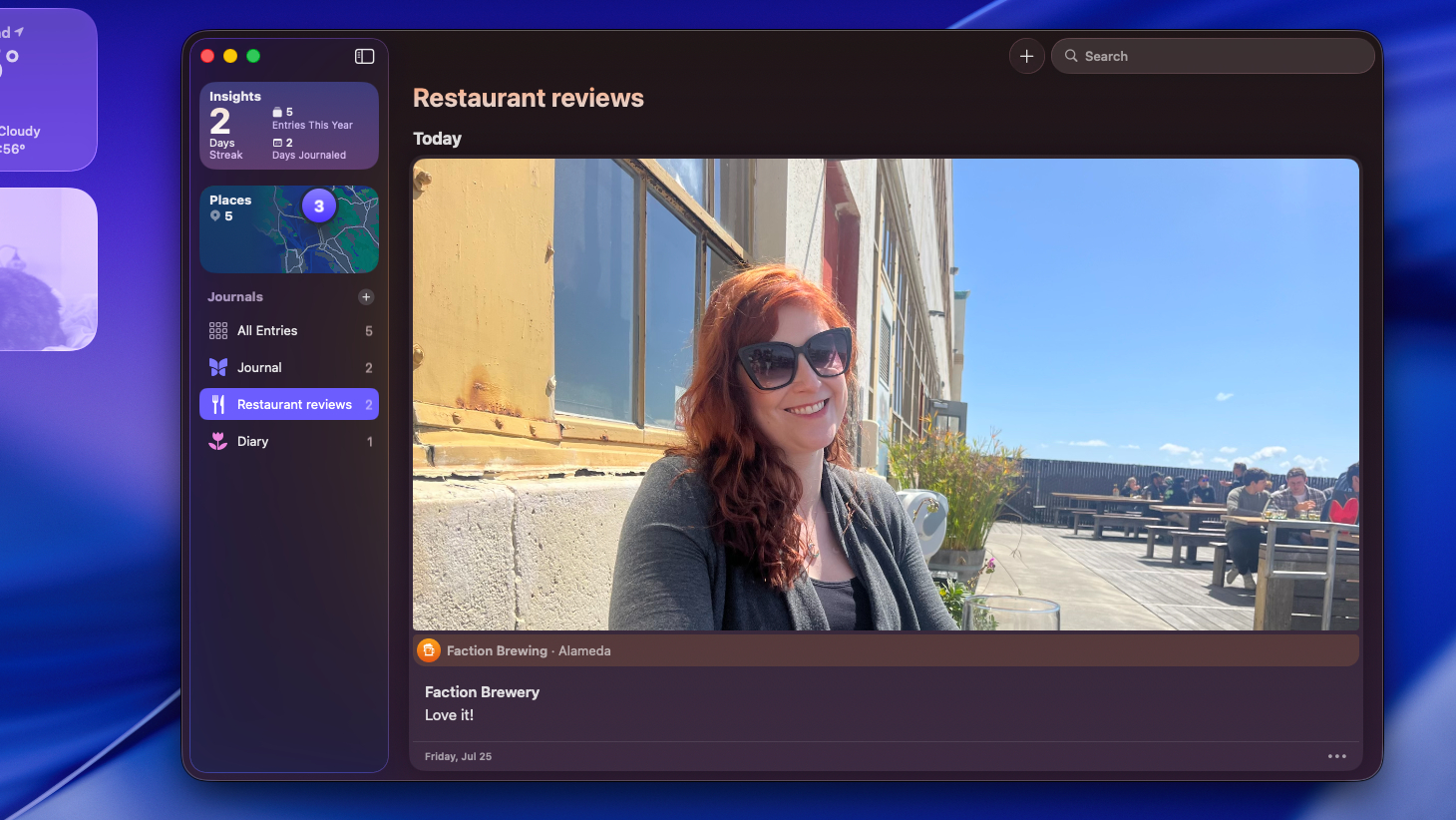This screenshot has height=820, width=1456.
Task: Add a new journal in Journals section
Action: tap(366, 297)
